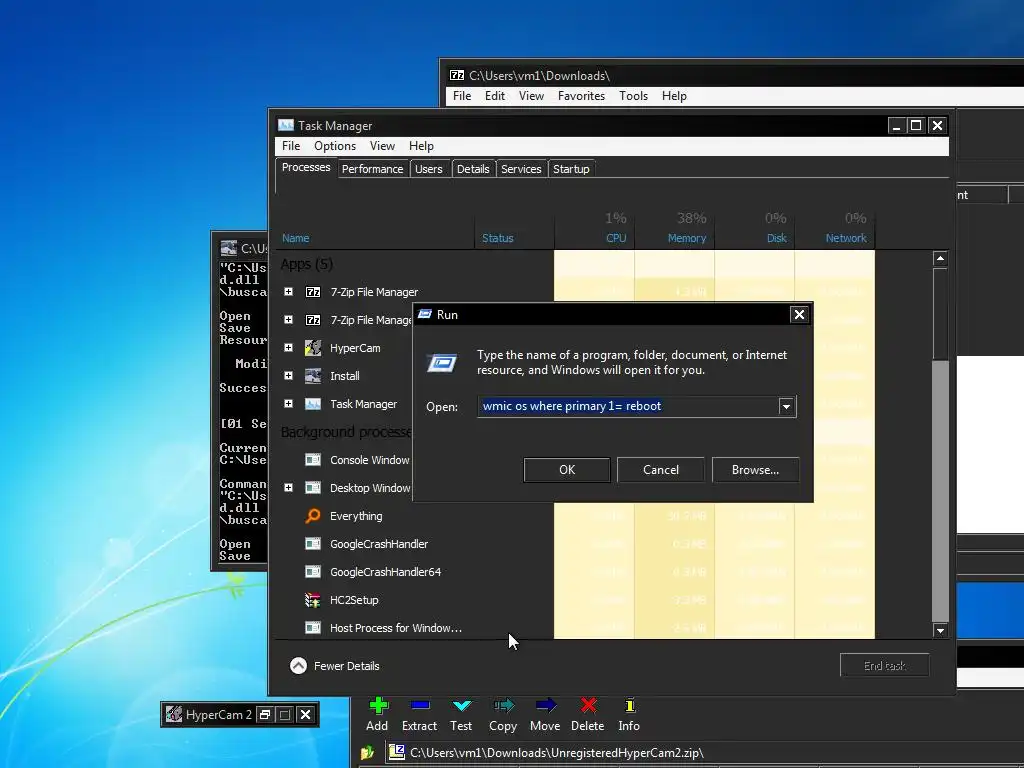Click the command prompt window title icon
The width and height of the screenshot is (1024, 768).
(229, 248)
